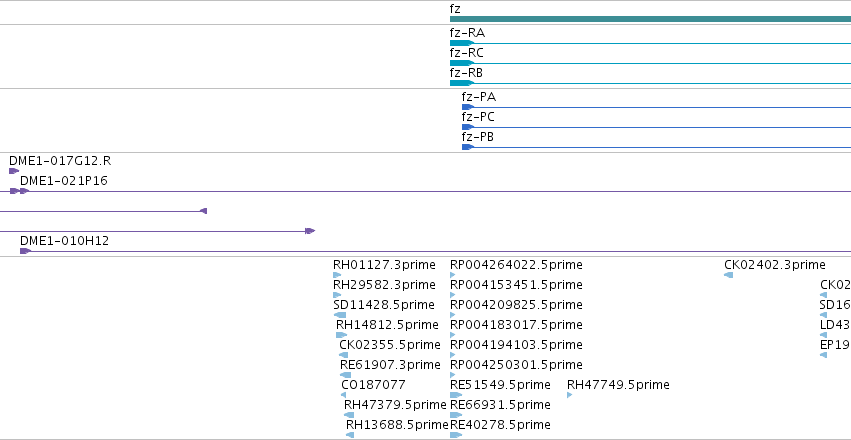Select the fz-RA transcript arrow glyph
The image size is (851, 440).
462,43
